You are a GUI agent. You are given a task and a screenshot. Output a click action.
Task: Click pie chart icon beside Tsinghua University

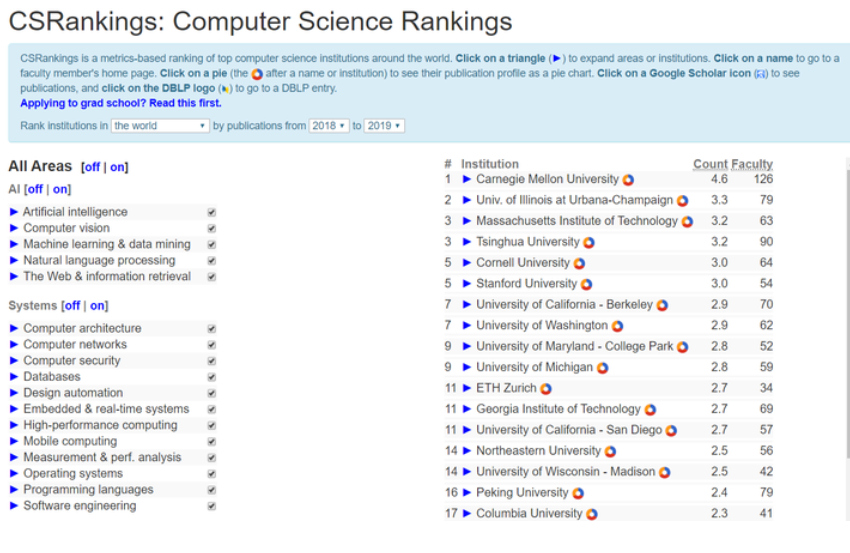coord(589,242)
